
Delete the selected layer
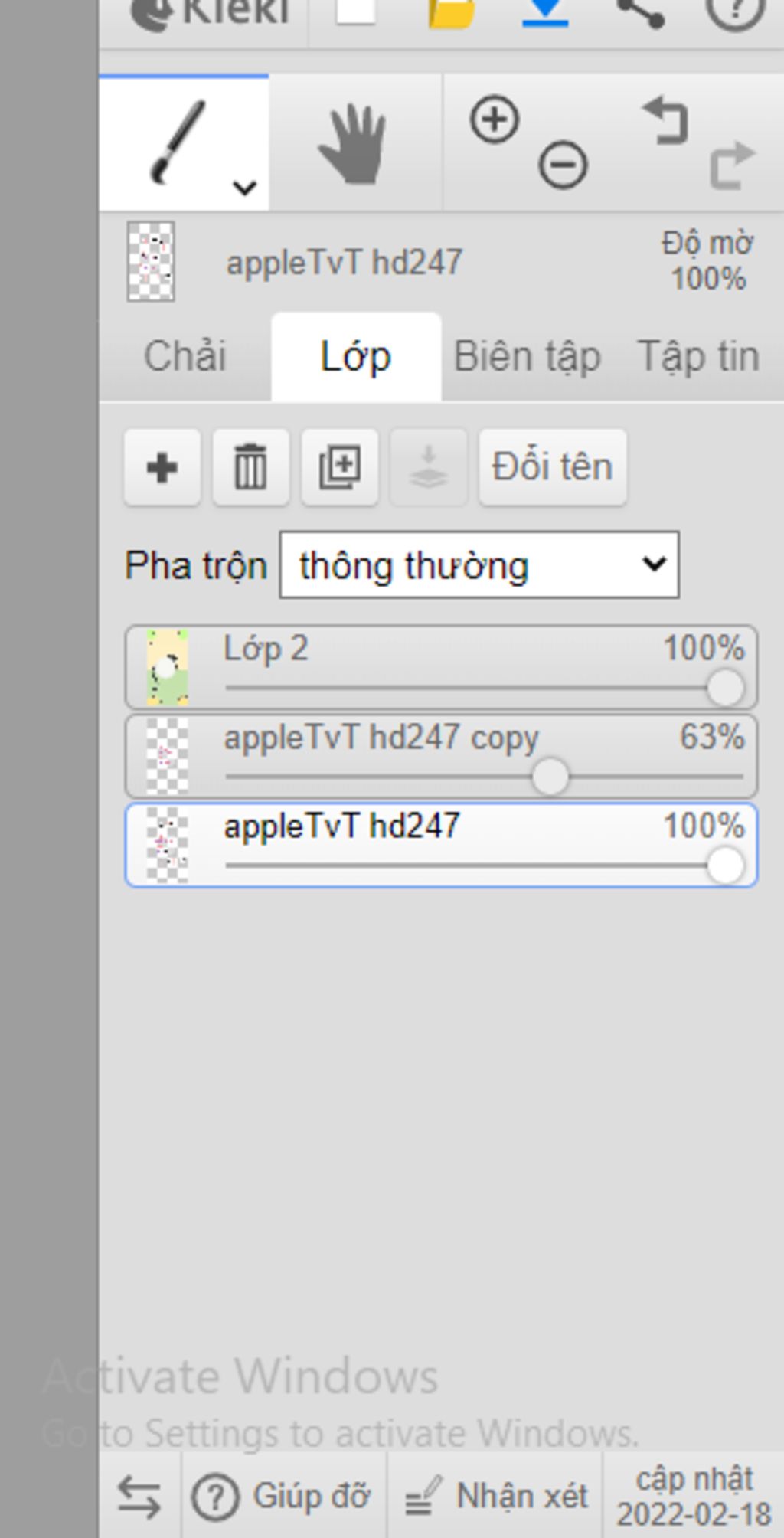click(250, 467)
